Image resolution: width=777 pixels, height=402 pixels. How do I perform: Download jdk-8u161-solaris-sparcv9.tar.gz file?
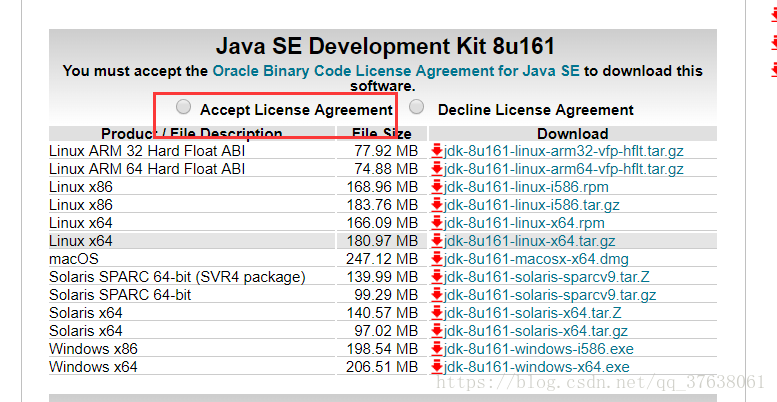pos(550,295)
